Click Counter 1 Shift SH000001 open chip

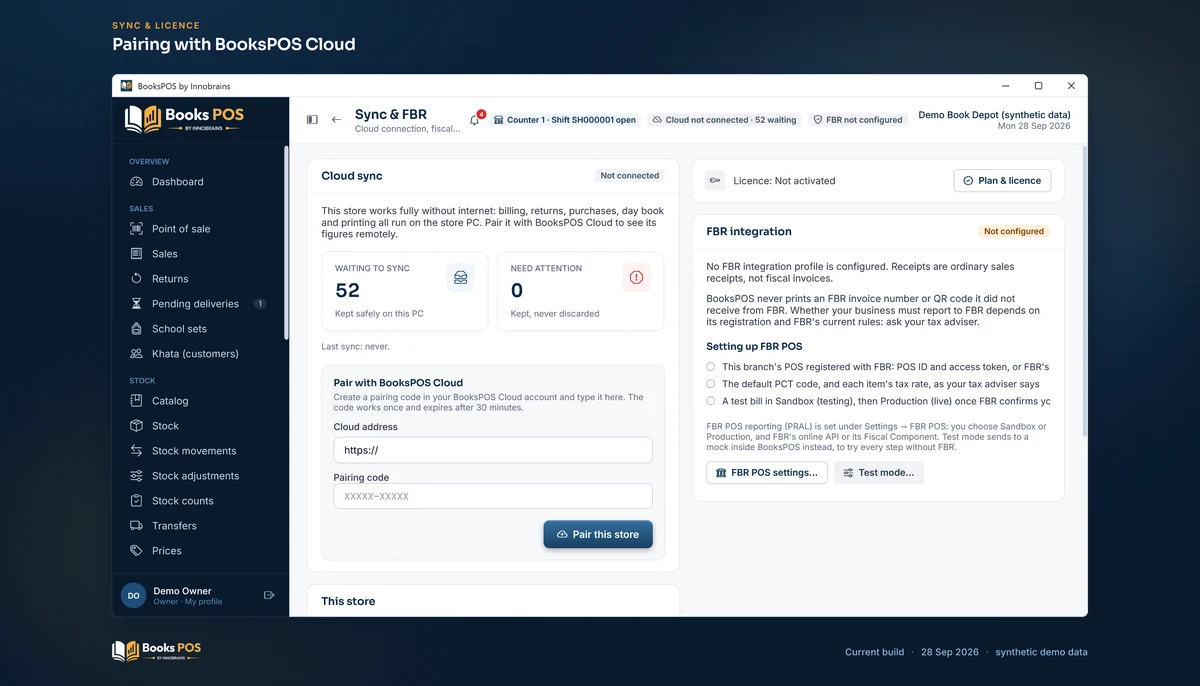pos(565,120)
